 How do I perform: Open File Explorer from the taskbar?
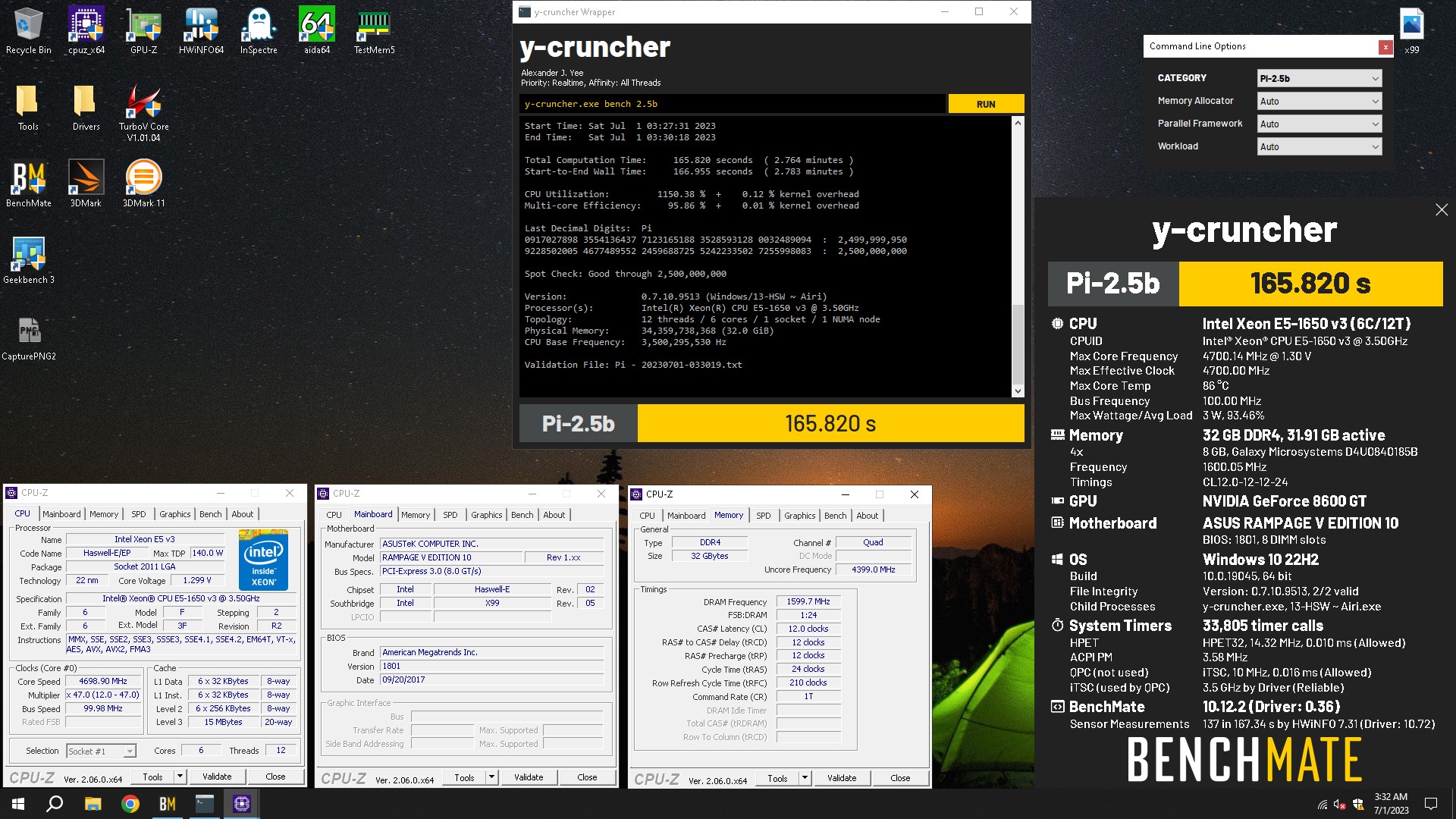click(93, 804)
